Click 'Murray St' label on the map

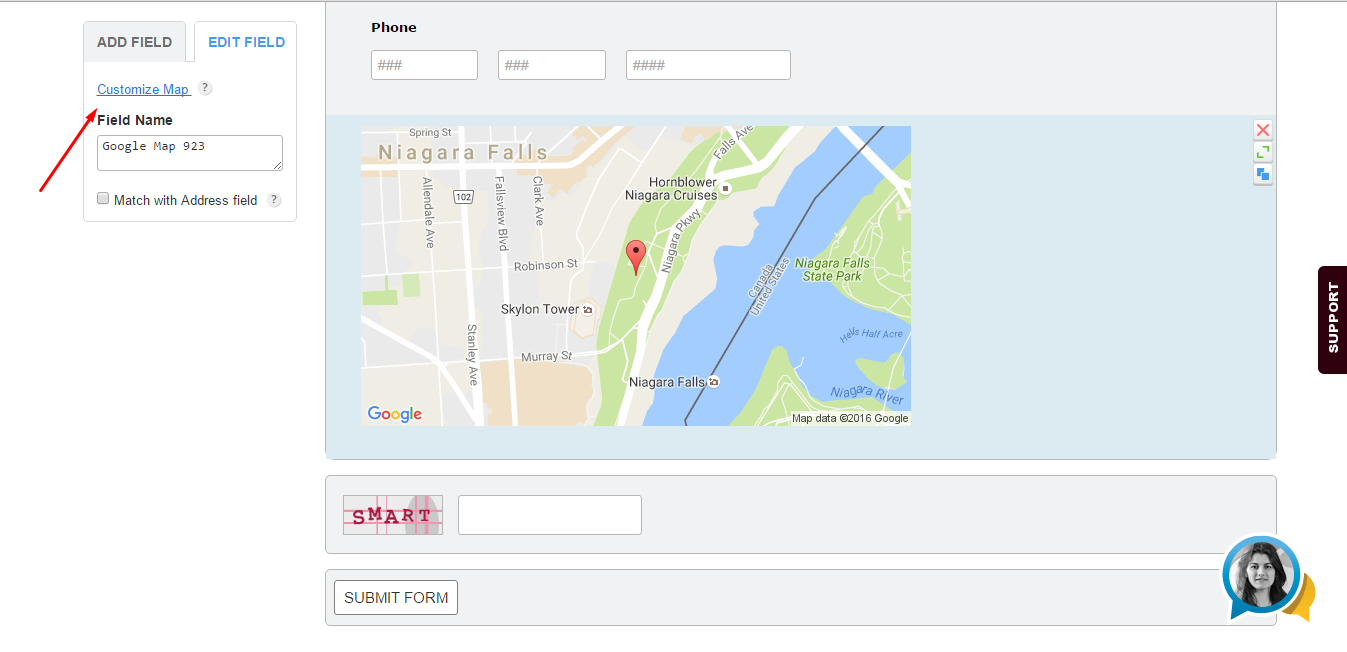click(x=546, y=356)
